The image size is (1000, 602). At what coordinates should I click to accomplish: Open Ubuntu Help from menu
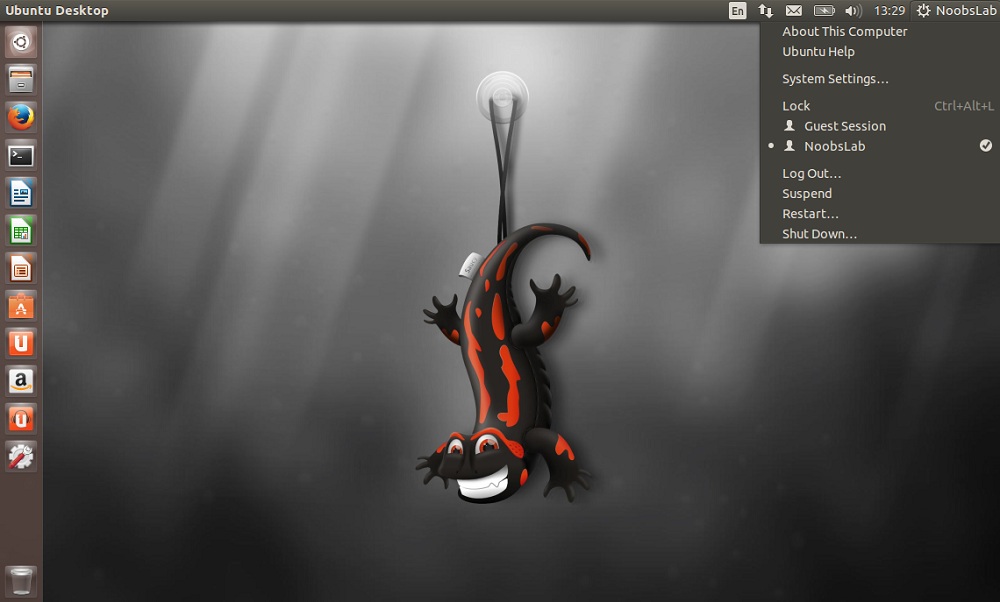pyautogui.click(x=818, y=52)
